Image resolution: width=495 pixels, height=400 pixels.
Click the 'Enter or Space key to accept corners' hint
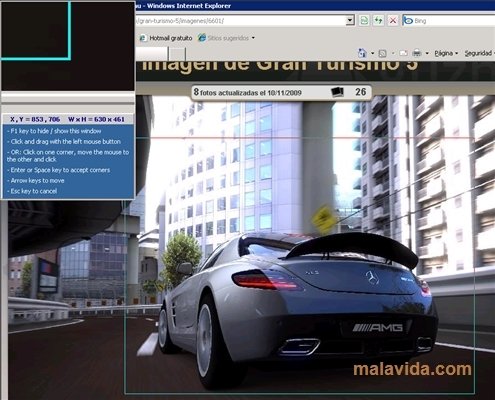tap(59, 170)
